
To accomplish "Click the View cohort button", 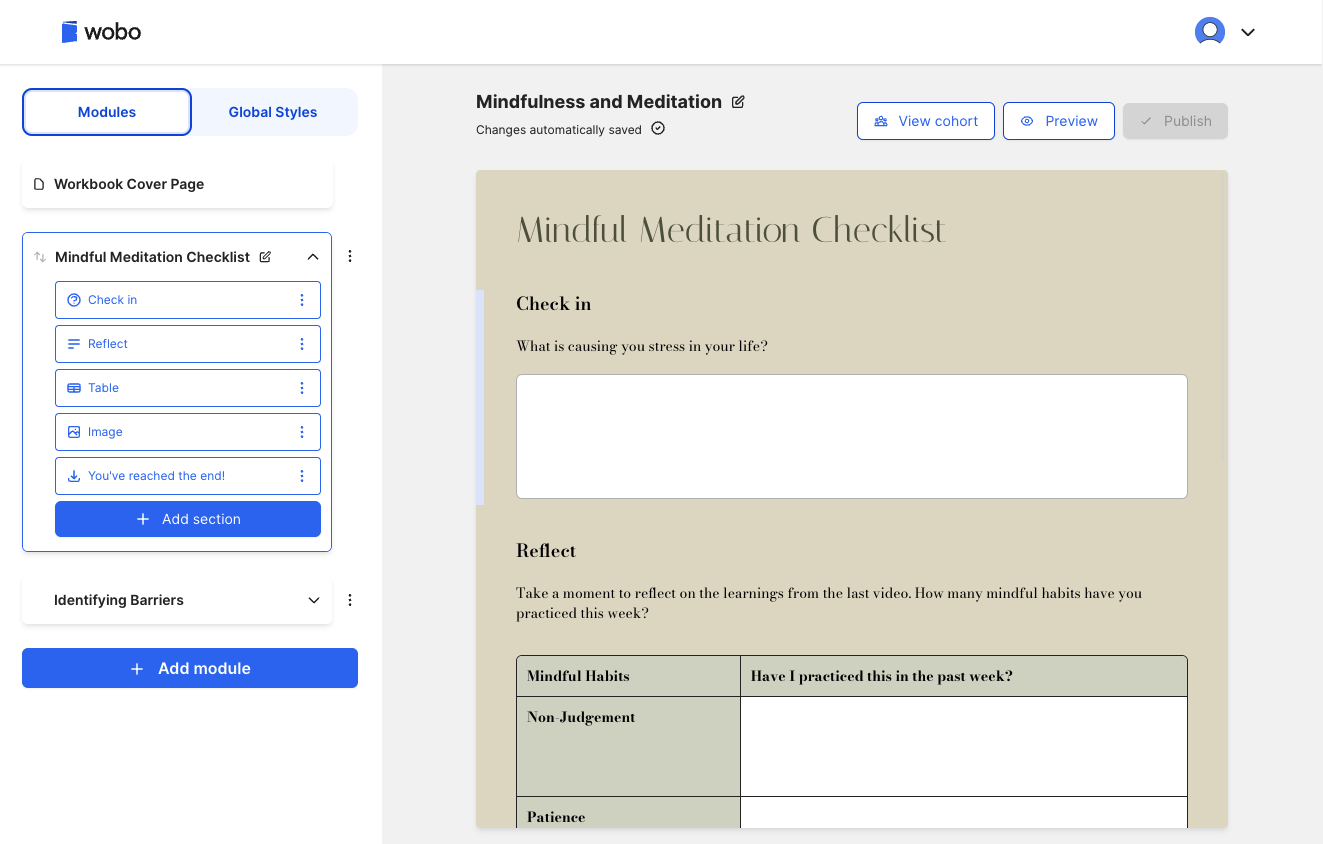I will tap(926, 121).
